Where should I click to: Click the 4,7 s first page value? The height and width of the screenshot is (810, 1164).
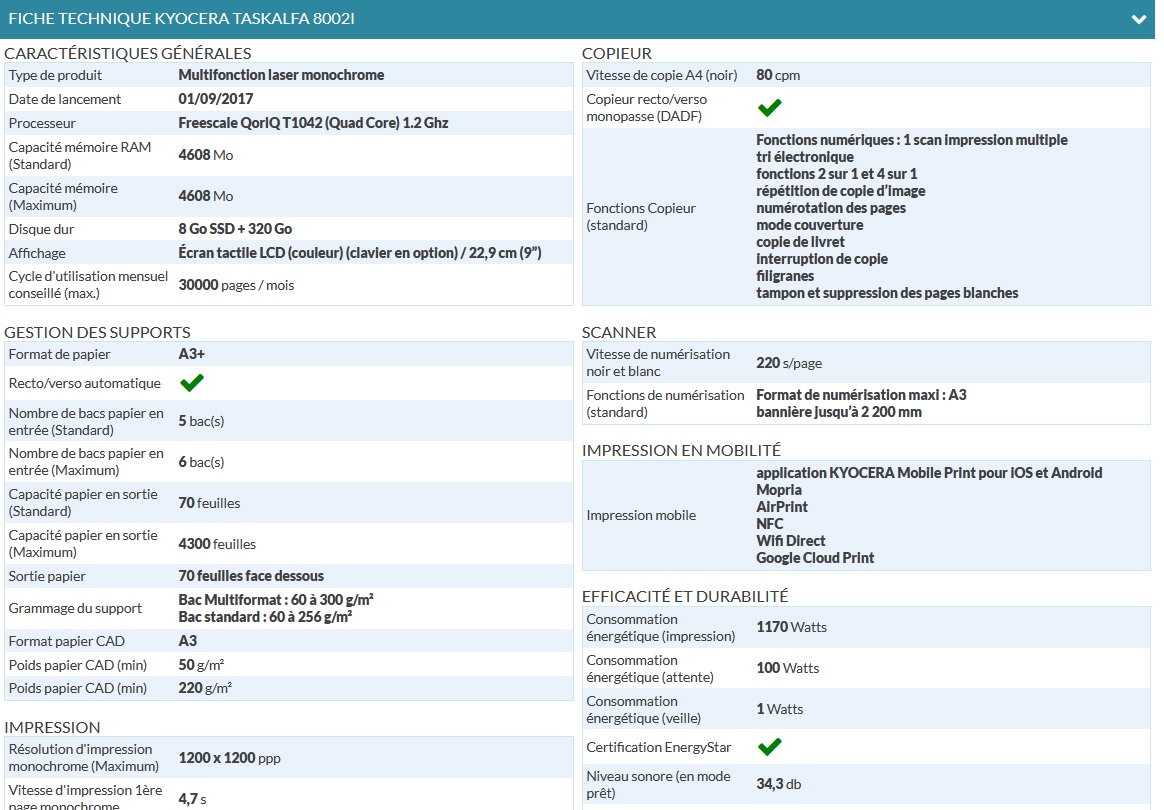tap(192, 799)
